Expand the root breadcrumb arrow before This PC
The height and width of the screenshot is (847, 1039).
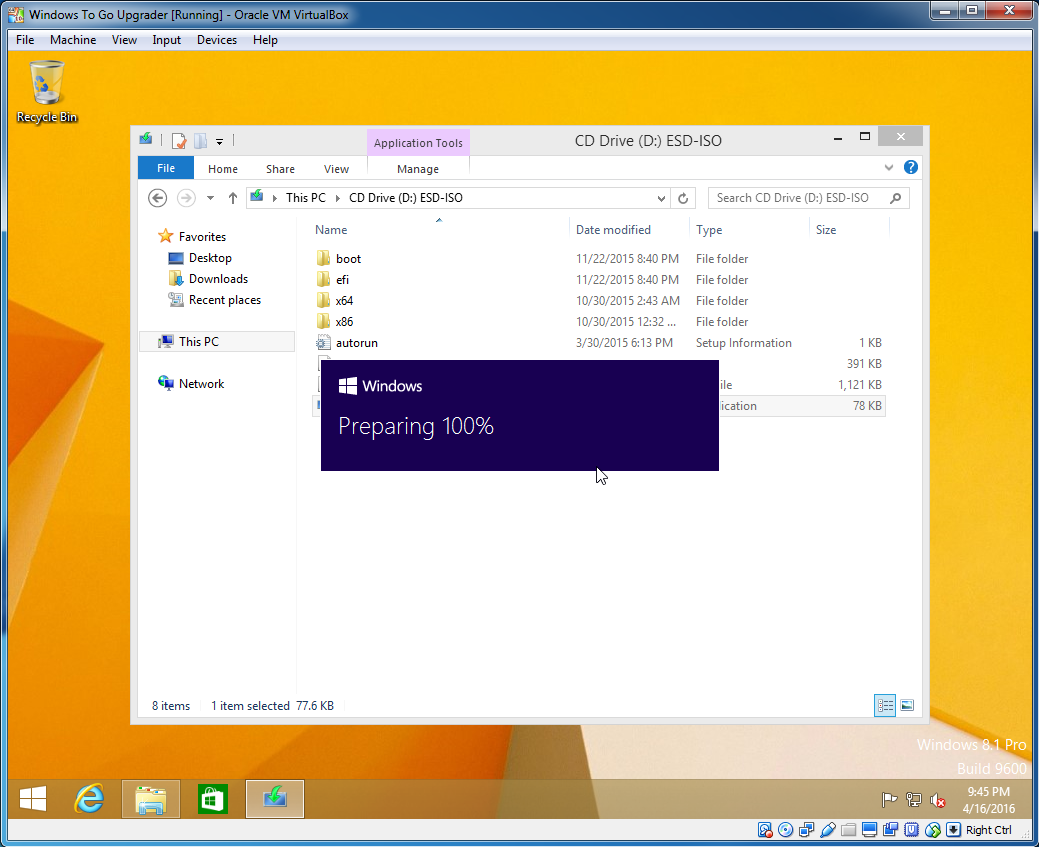274,198
